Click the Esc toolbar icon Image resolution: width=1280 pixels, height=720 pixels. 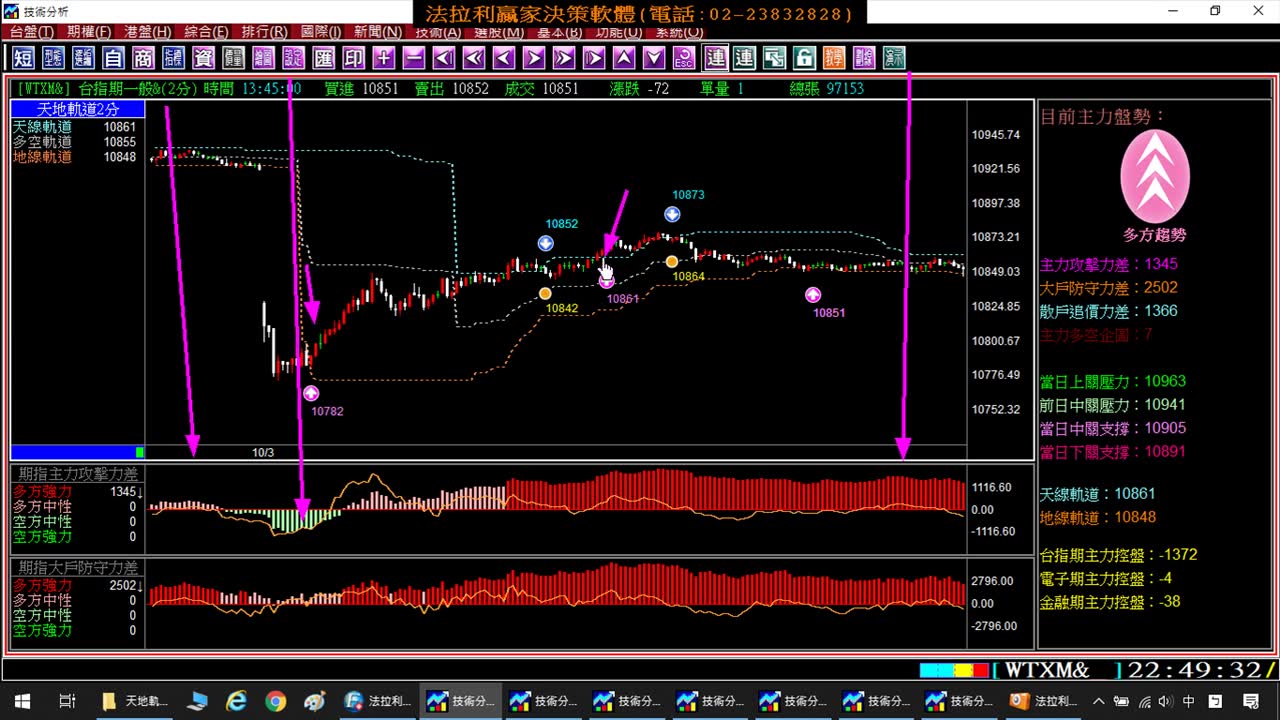(684, 57)
